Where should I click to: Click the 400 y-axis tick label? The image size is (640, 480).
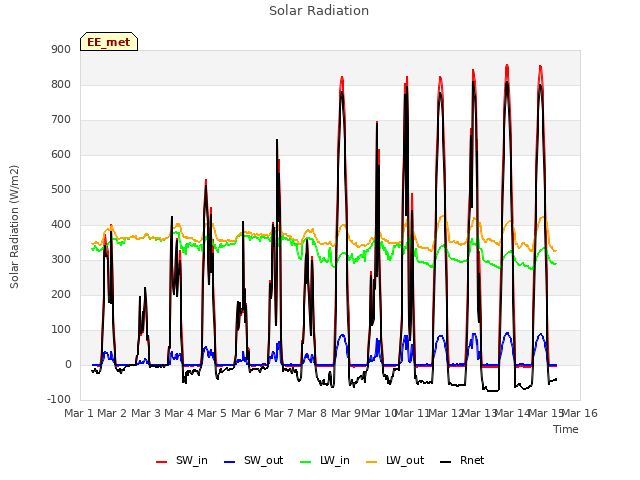[x=61, y=224]
